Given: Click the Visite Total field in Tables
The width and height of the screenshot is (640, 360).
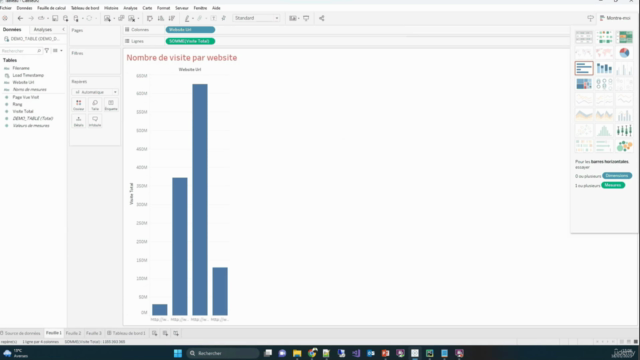Looking at the screenshot, I should [x=23, y=111].
